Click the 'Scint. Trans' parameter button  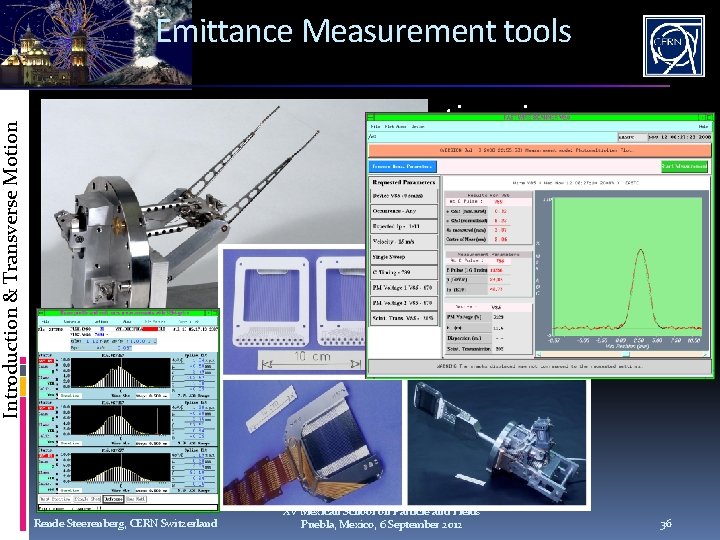tap(404, 318)
